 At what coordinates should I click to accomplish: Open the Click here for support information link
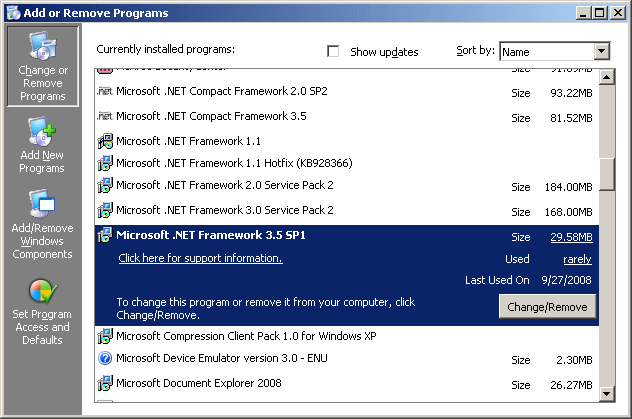click(x=200, y=258)
